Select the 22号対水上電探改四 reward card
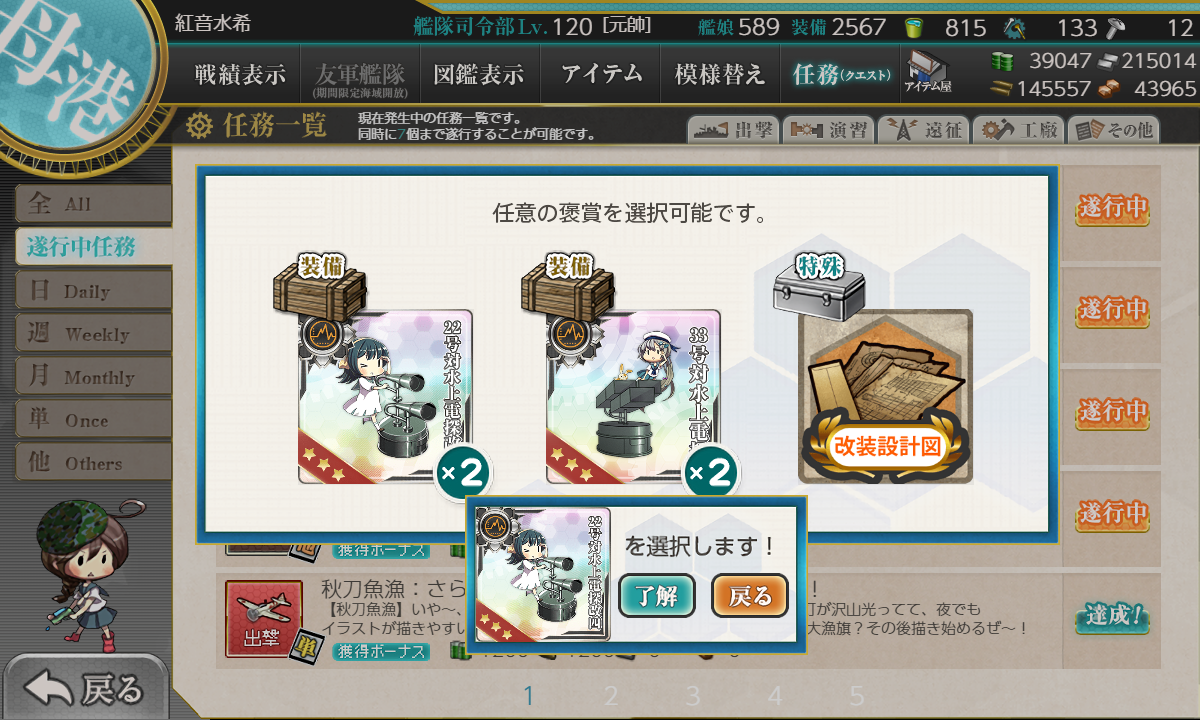Viewport: 1200px width, 720px height. click(386, 396)
